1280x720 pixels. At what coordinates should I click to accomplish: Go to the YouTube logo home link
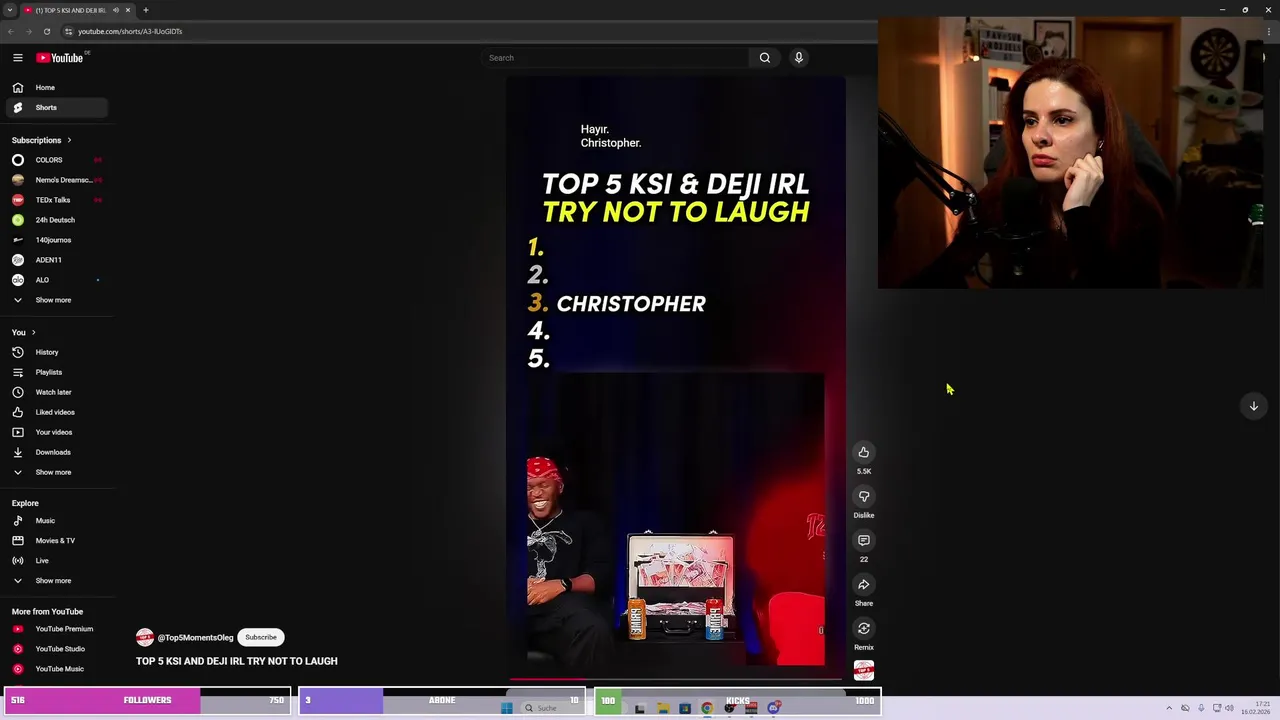(x=62, y=57)
